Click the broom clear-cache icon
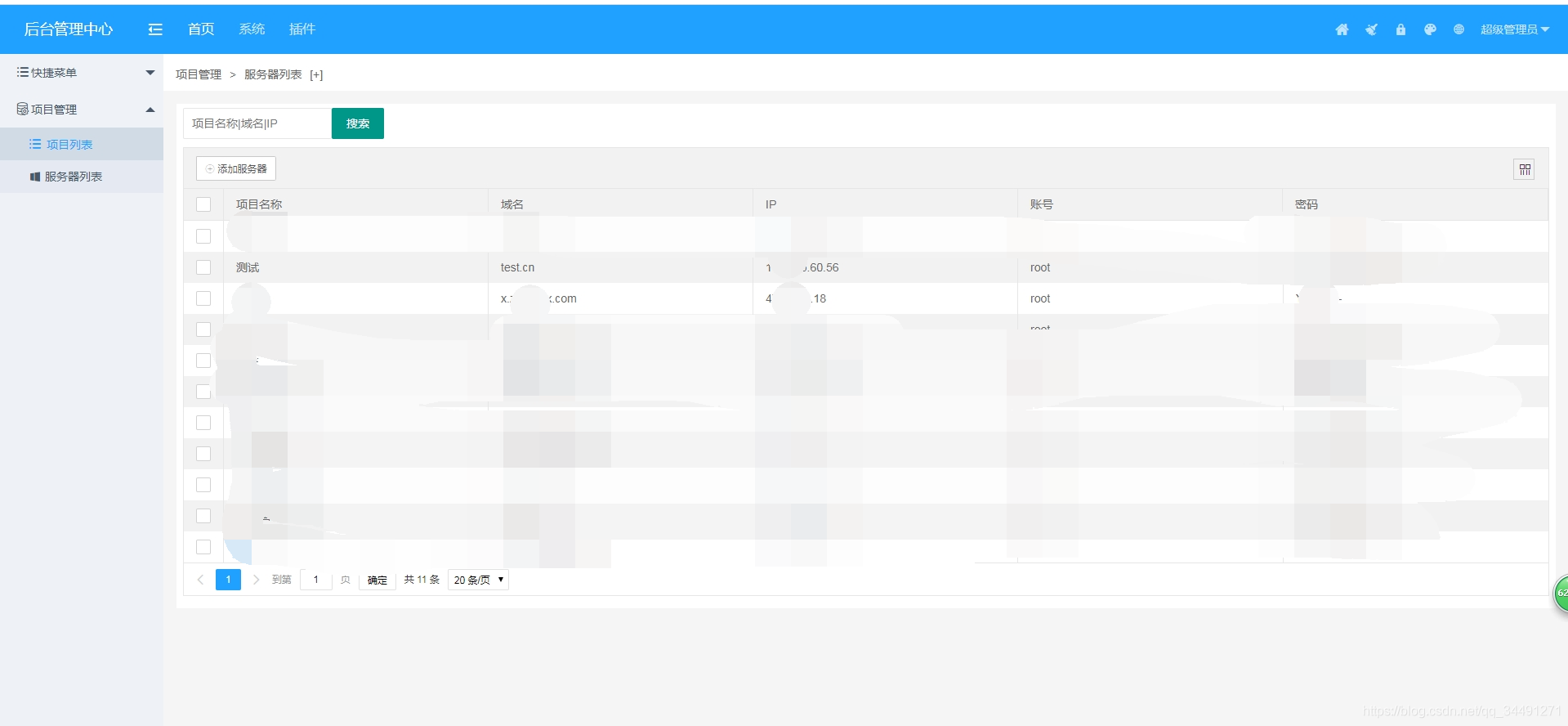The image size is (1568, 726). coord(1371,29)
